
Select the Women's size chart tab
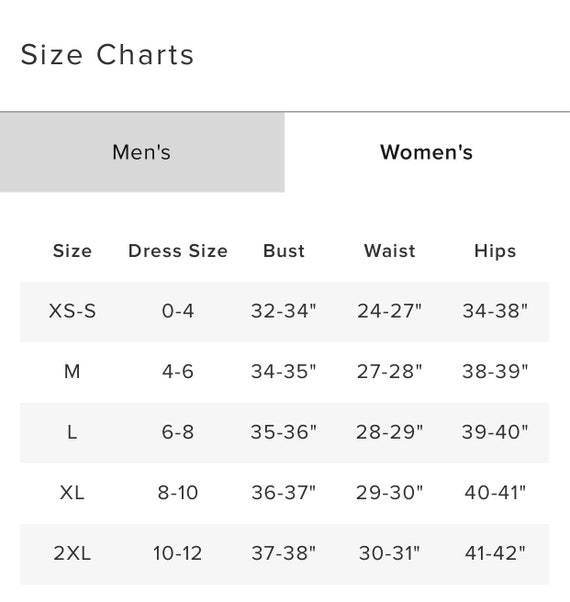coord(427,152)
